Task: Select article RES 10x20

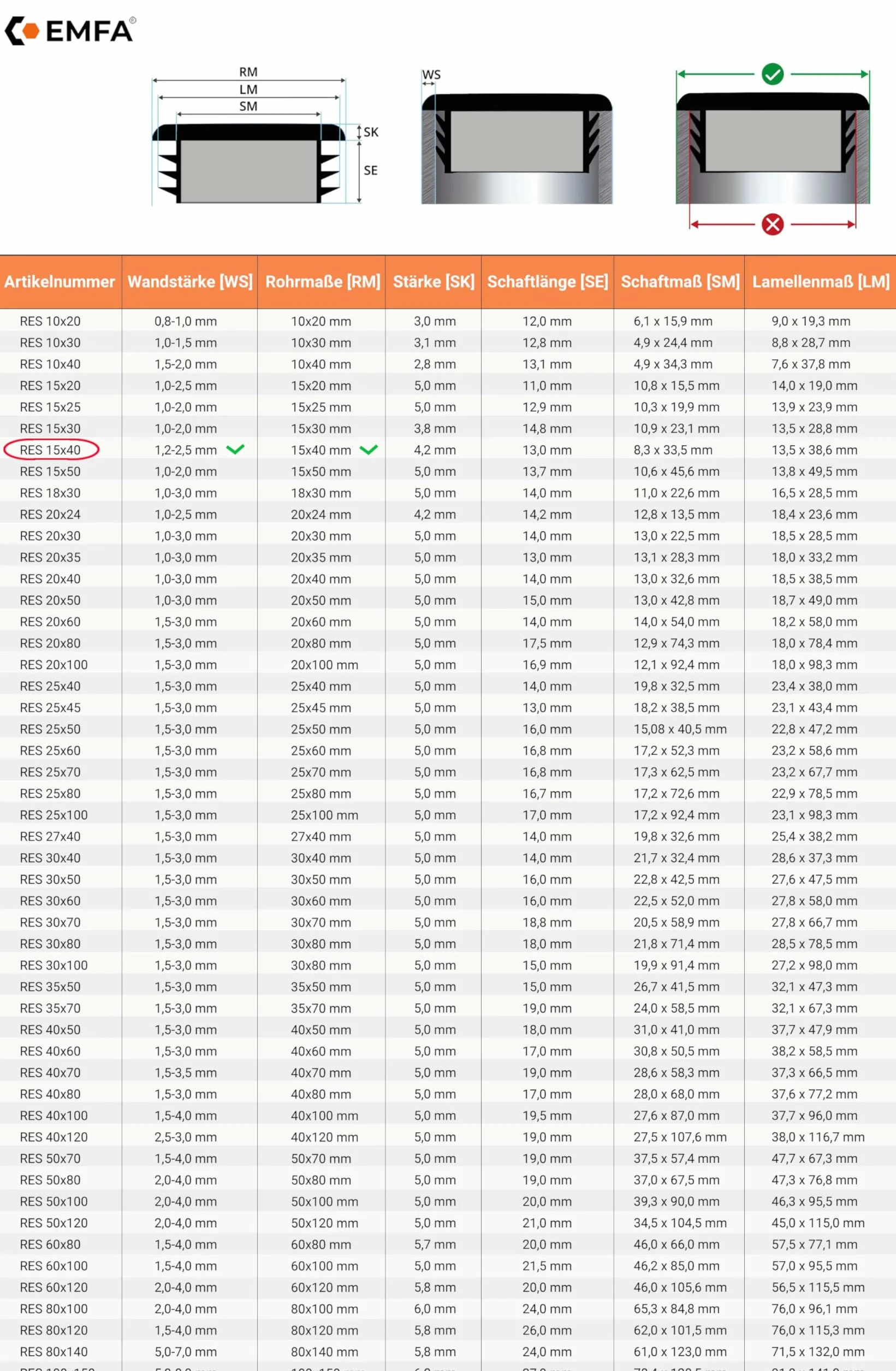Action: tap(50, 321)
